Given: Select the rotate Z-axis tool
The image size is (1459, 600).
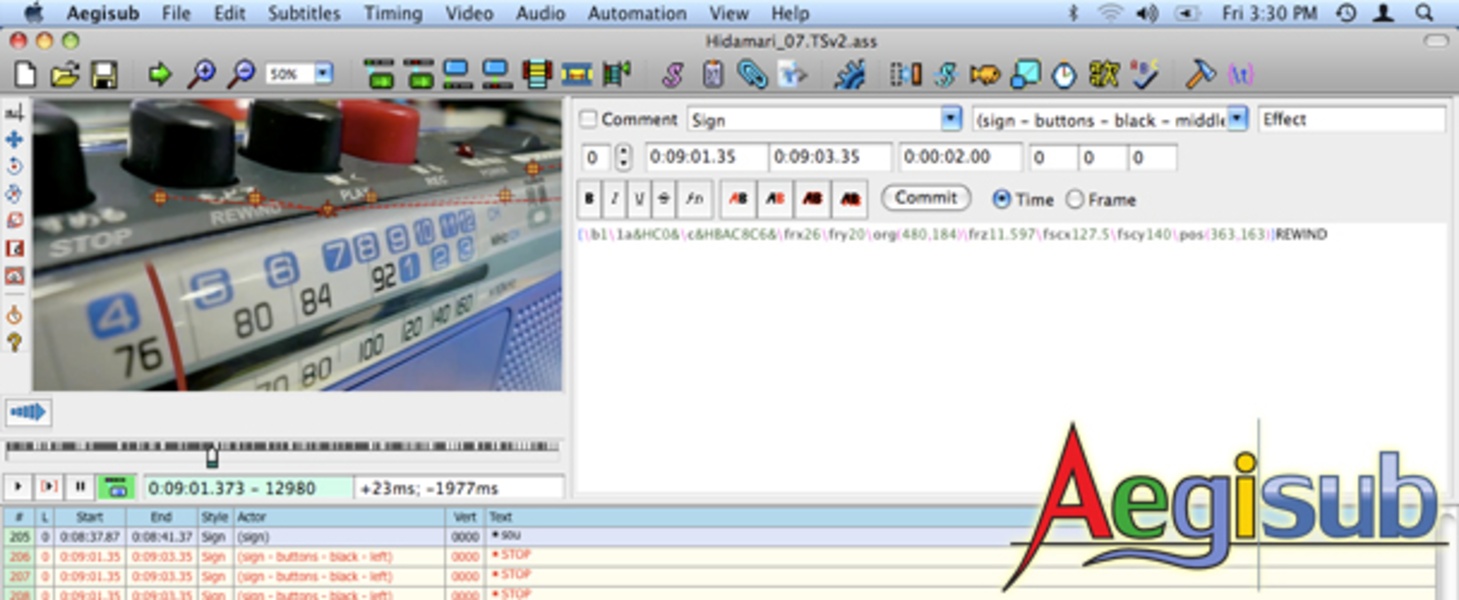Looking at the screenshot, I should pos(14,167).
